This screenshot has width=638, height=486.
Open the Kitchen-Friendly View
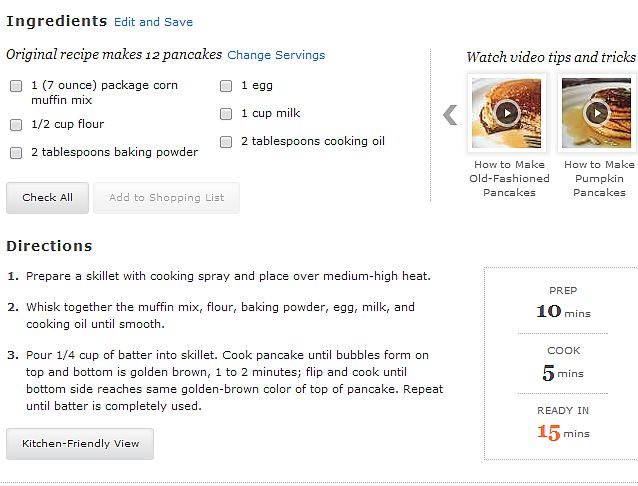(x=80, y=443)
